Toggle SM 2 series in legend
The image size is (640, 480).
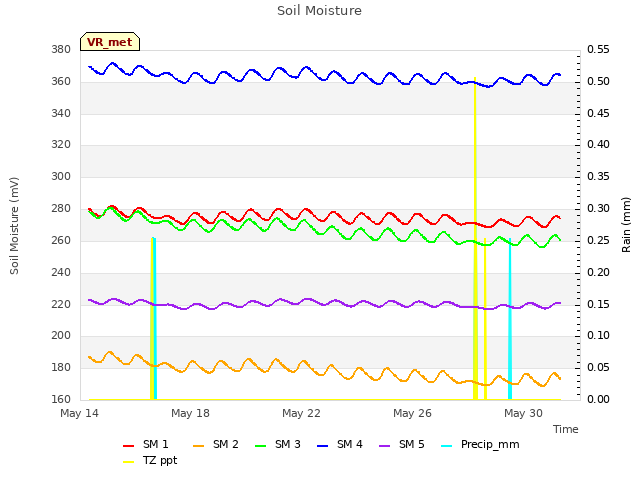click(x=216, y=444)
